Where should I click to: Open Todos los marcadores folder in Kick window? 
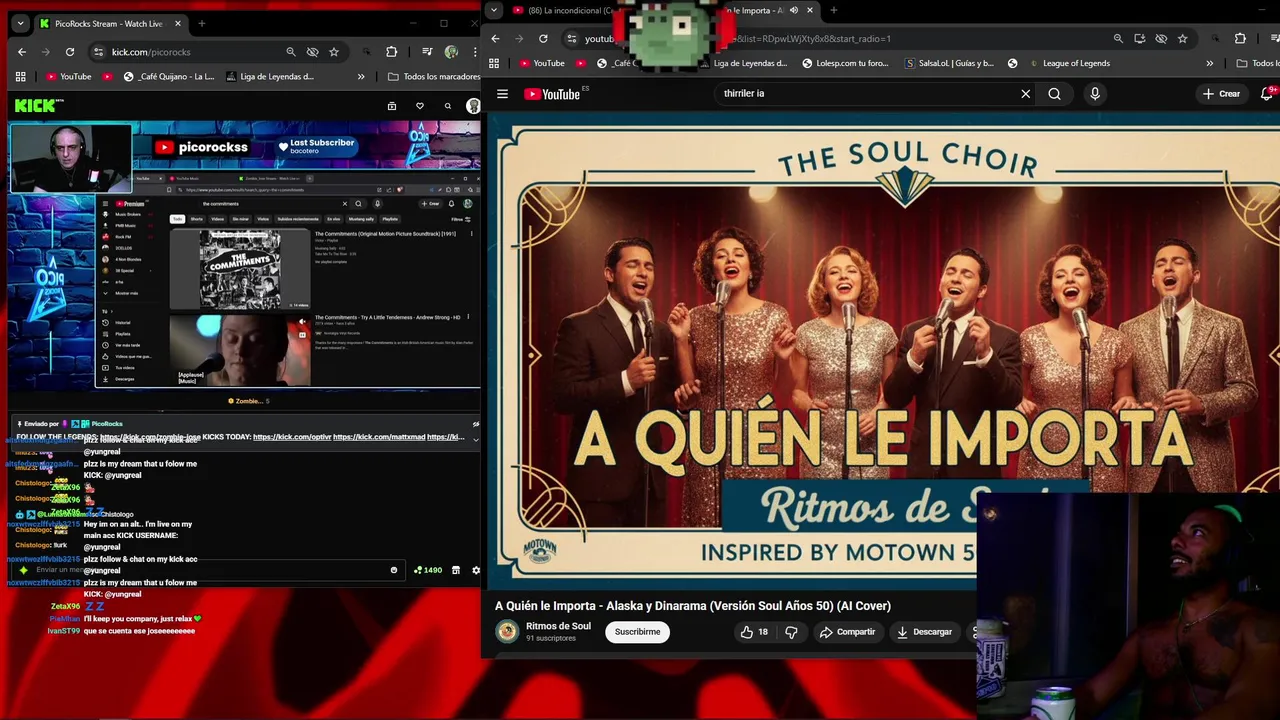pyautogui.click(x=433, y=76)
